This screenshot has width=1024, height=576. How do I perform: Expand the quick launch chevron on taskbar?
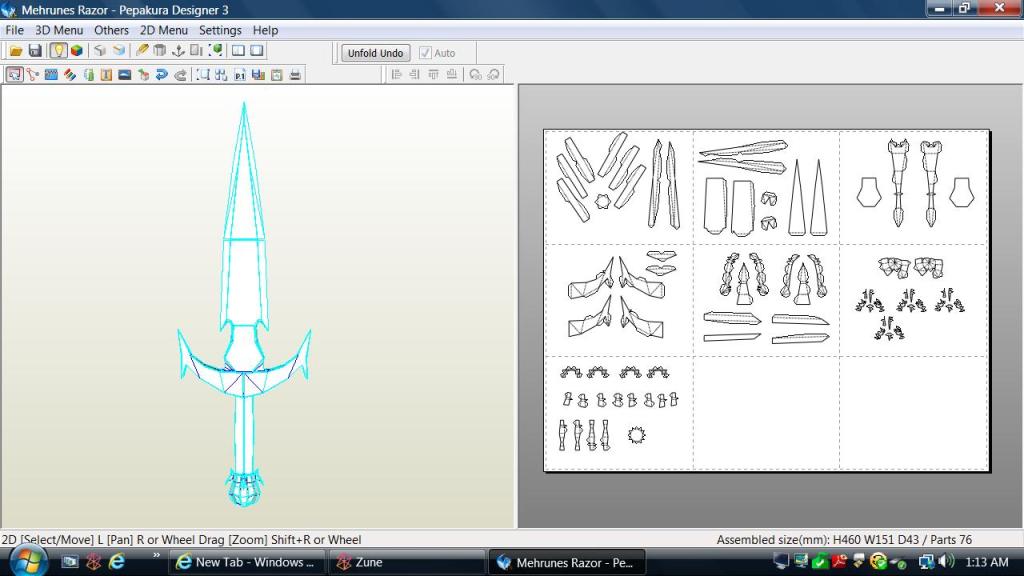tap(157, 556)
